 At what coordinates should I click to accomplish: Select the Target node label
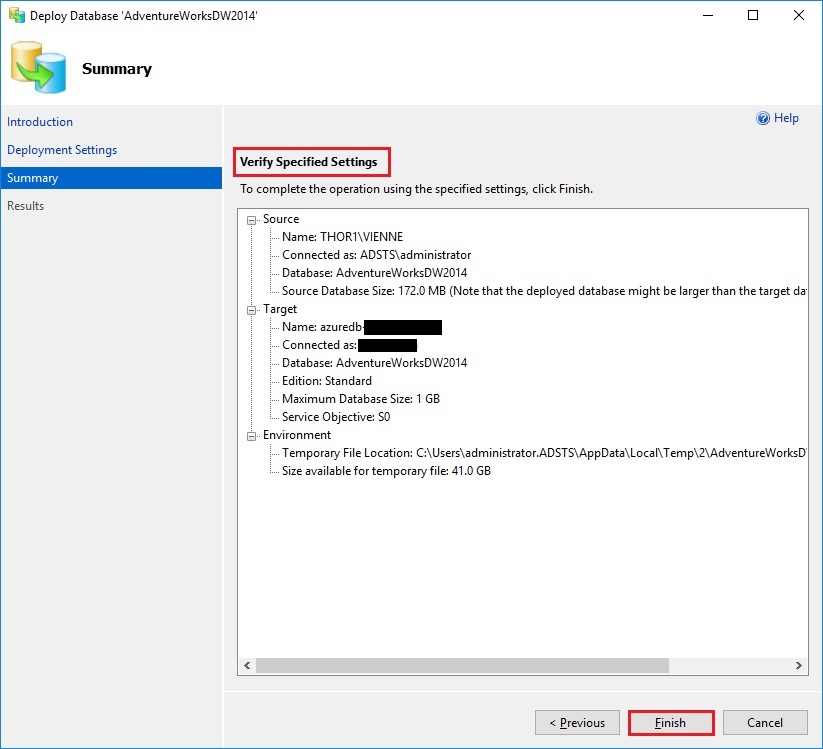[280, 309]
